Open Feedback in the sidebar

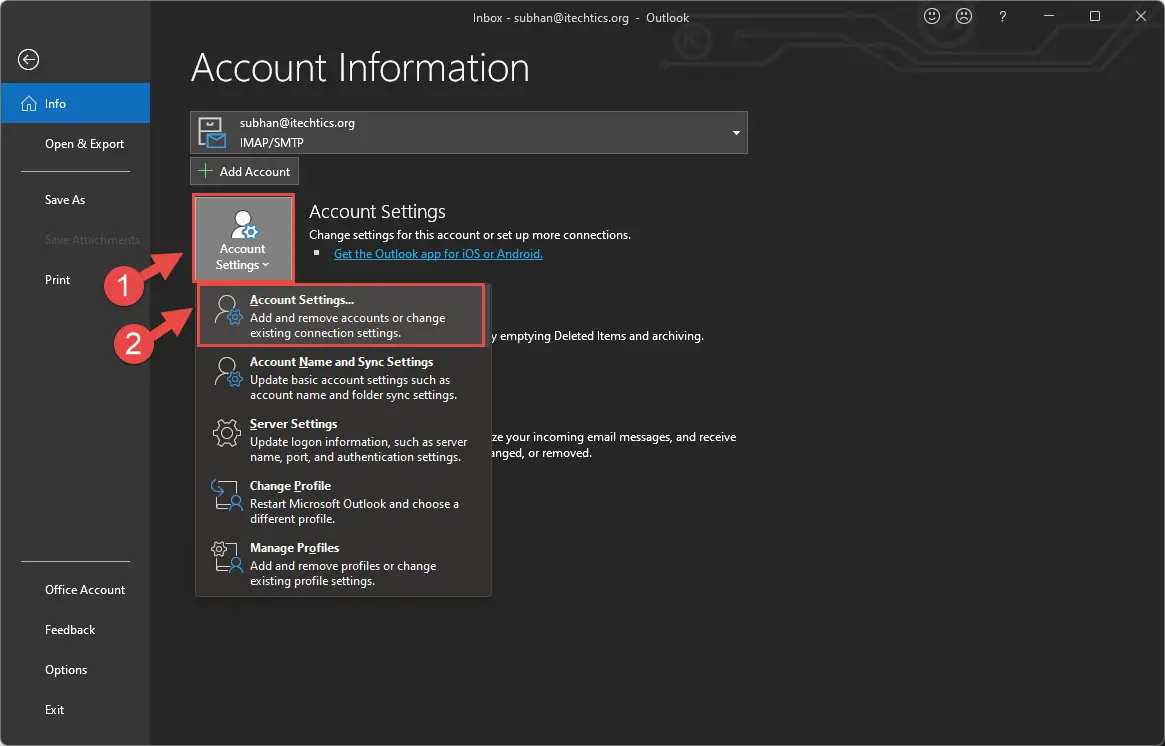tap(75, 629)
